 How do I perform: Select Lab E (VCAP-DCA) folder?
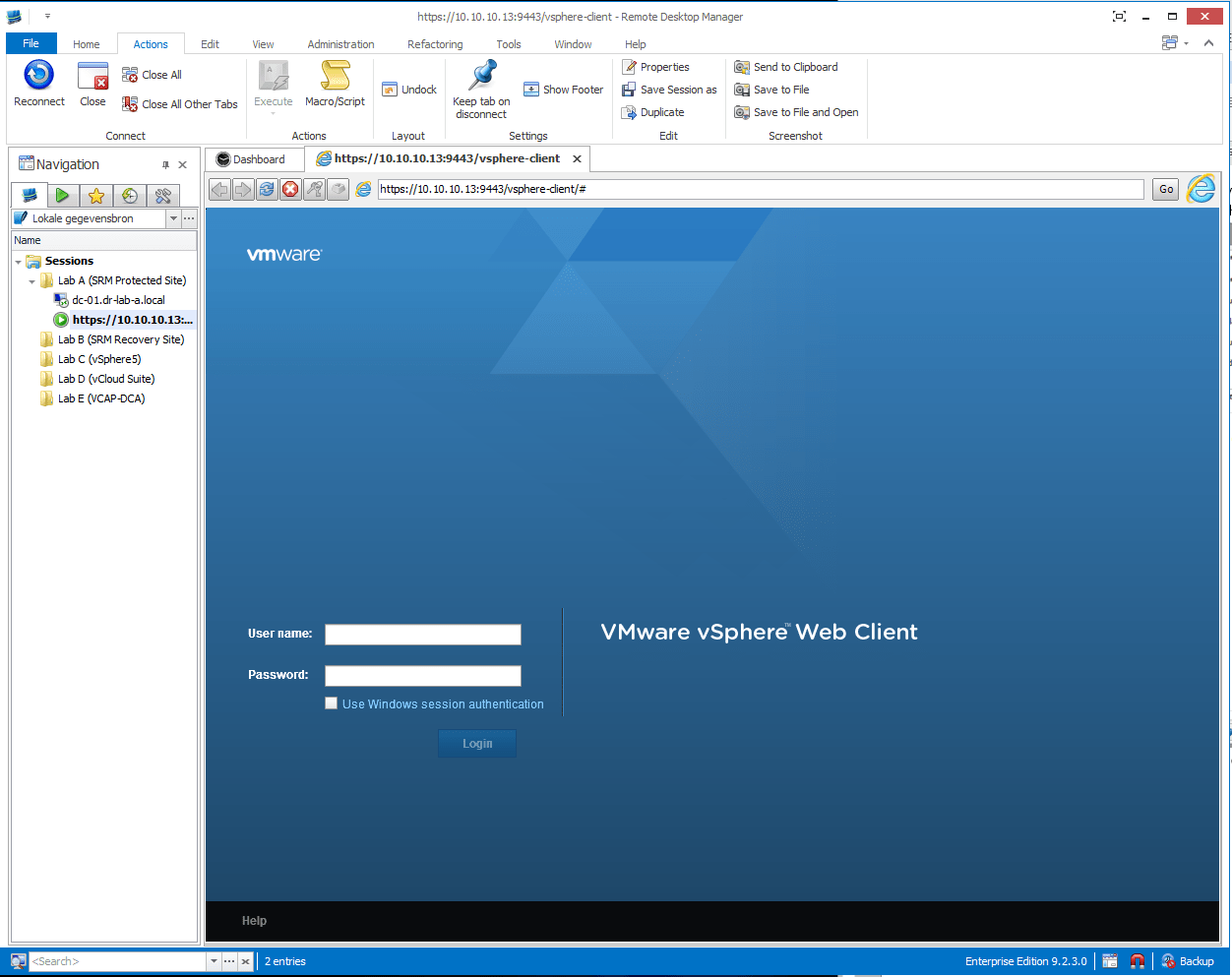tap(100, 398)
